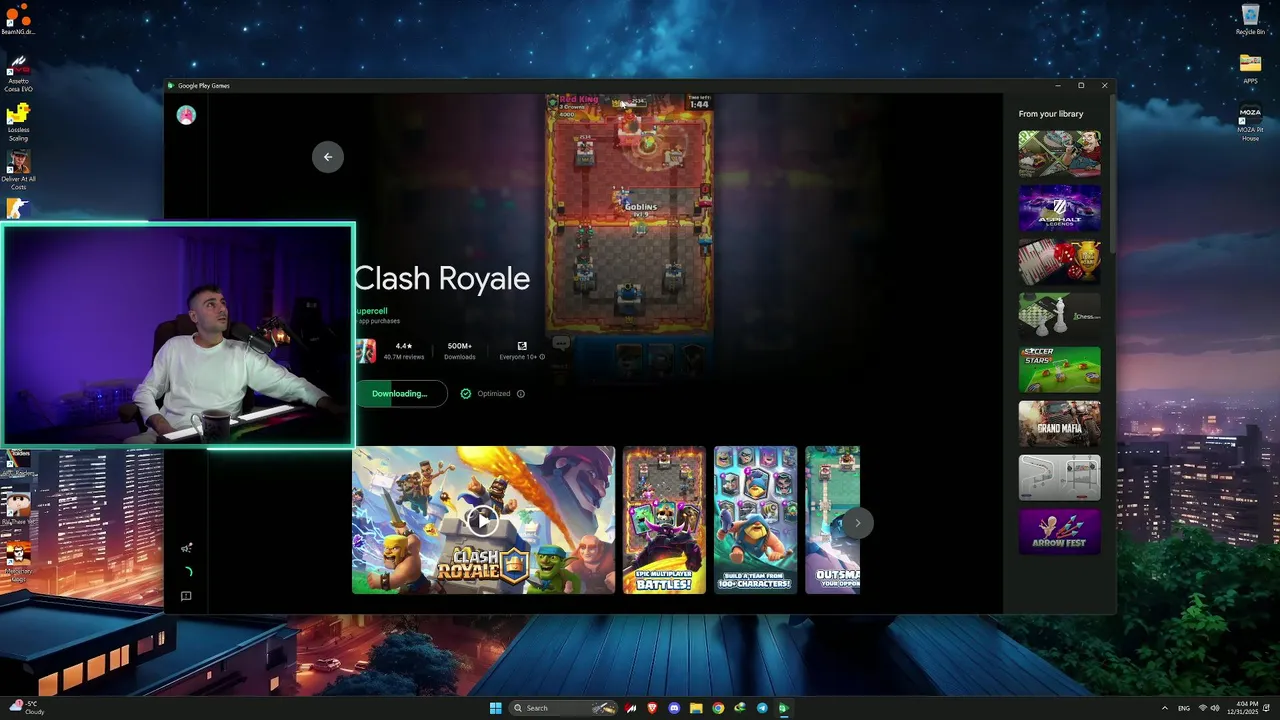Open the BeamNG.drive desktop shortcut
The height and width of the screenshot is (720, 1280).
18,18
